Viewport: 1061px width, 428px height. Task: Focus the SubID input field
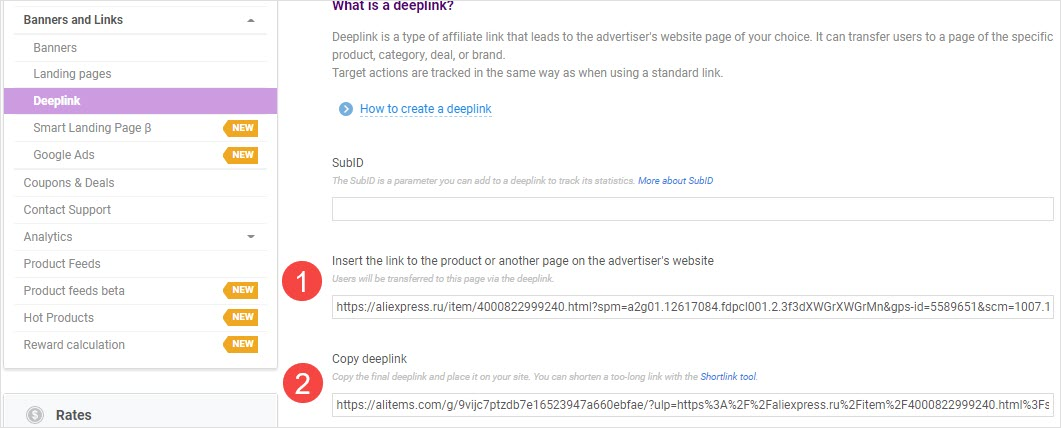[x=692, y=209]
